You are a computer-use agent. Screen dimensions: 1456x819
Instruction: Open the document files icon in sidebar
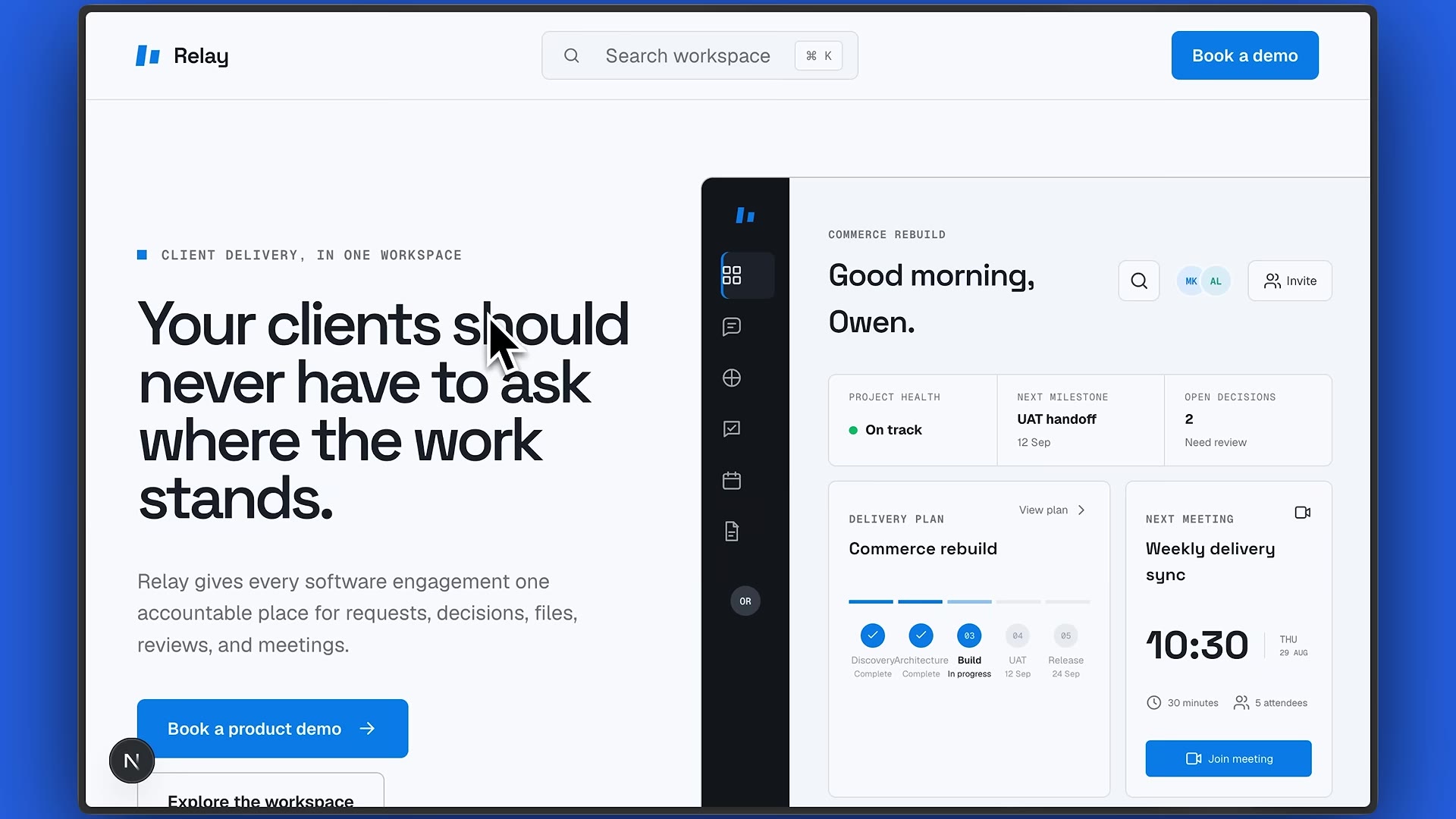(x=732, y=532)
